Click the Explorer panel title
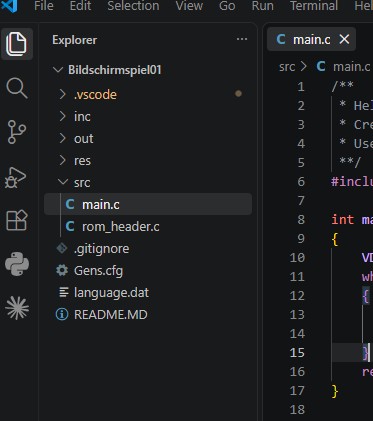373x421 pixels. (x=74, y=40)
